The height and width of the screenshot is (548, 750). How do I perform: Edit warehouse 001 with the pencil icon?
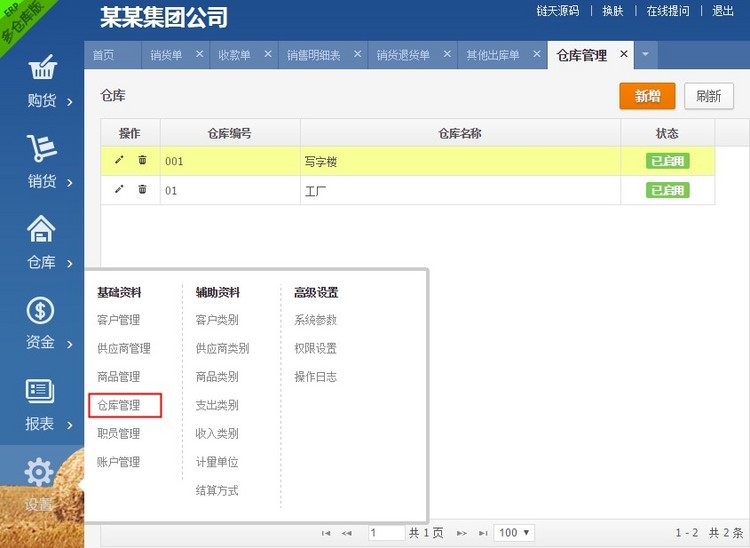pos(120,160)
